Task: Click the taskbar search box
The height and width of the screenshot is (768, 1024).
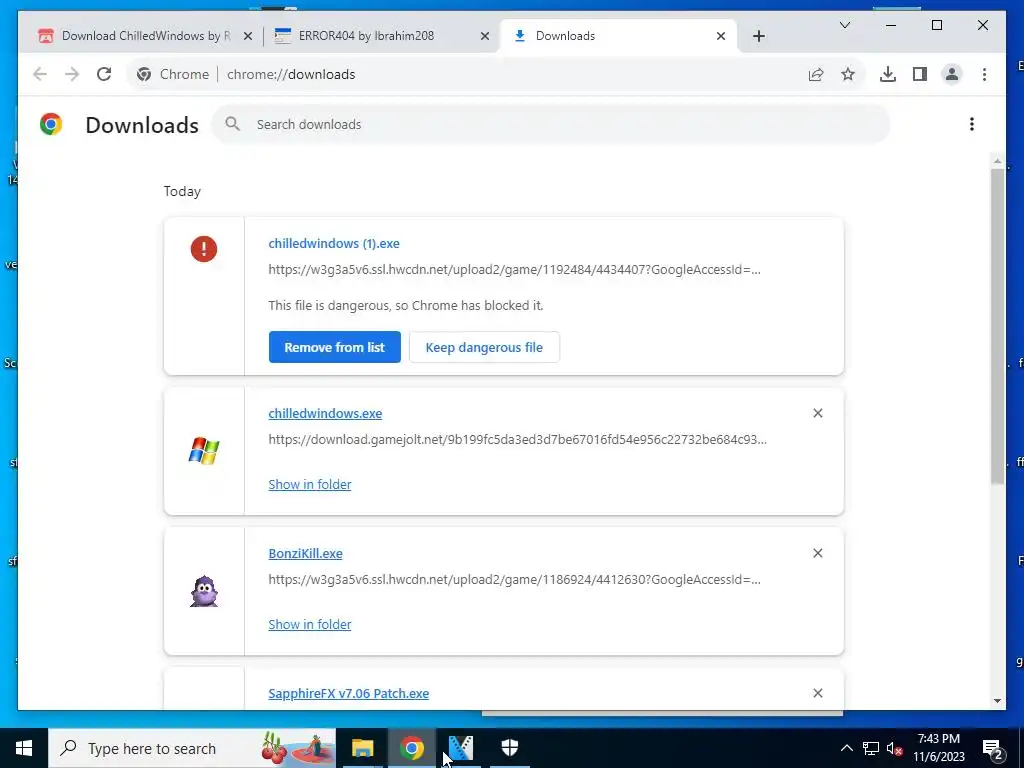Action: (192, 748)
